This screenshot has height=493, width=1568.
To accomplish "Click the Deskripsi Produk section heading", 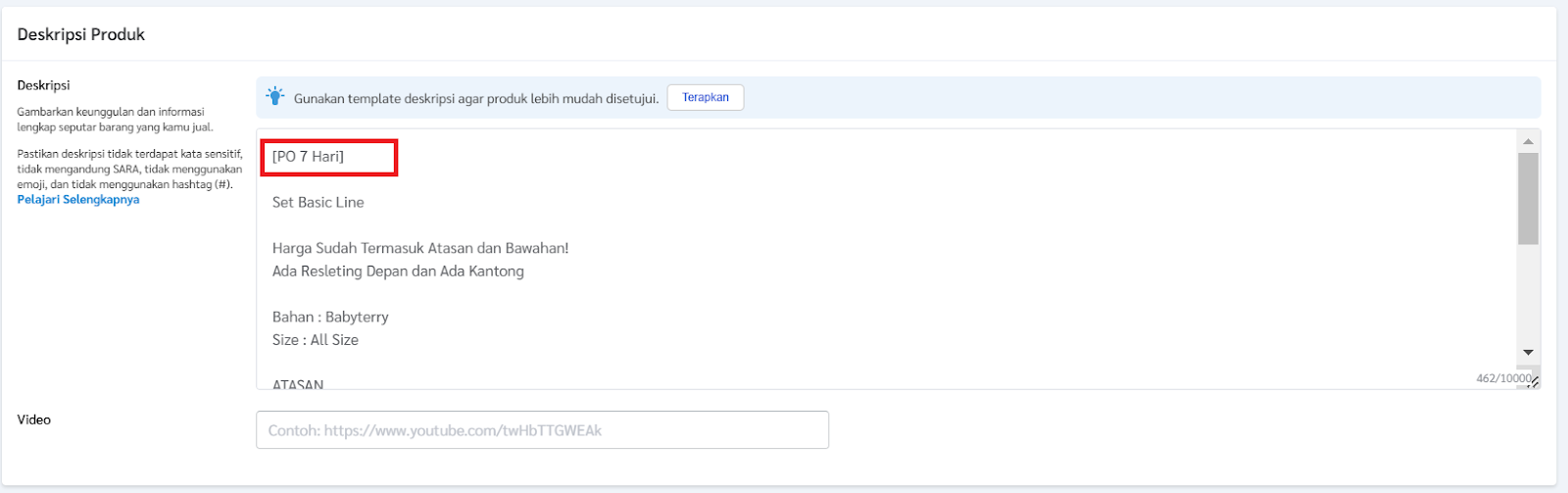I will point(81,34).
